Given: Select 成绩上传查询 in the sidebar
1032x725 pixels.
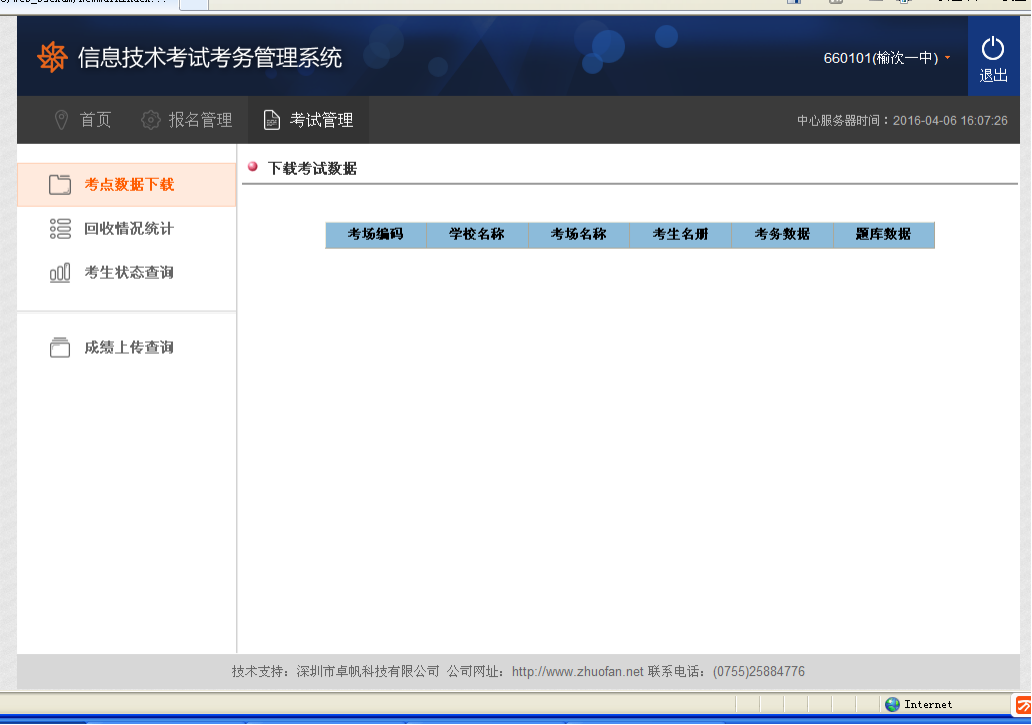Looking at the screenshot, I should point(129,348).
